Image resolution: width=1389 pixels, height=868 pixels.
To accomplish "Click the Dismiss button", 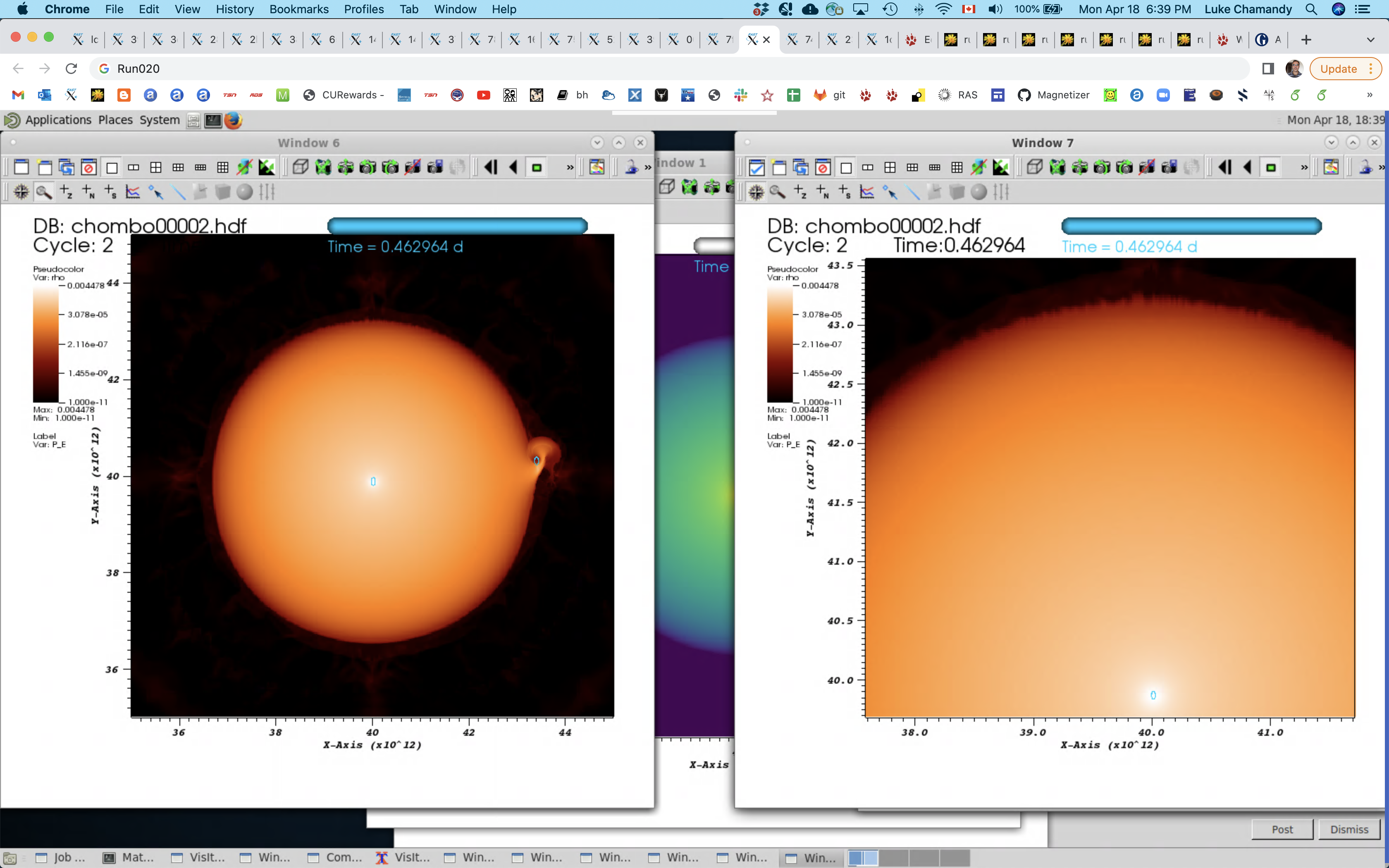I will [x=1349, y=830].
